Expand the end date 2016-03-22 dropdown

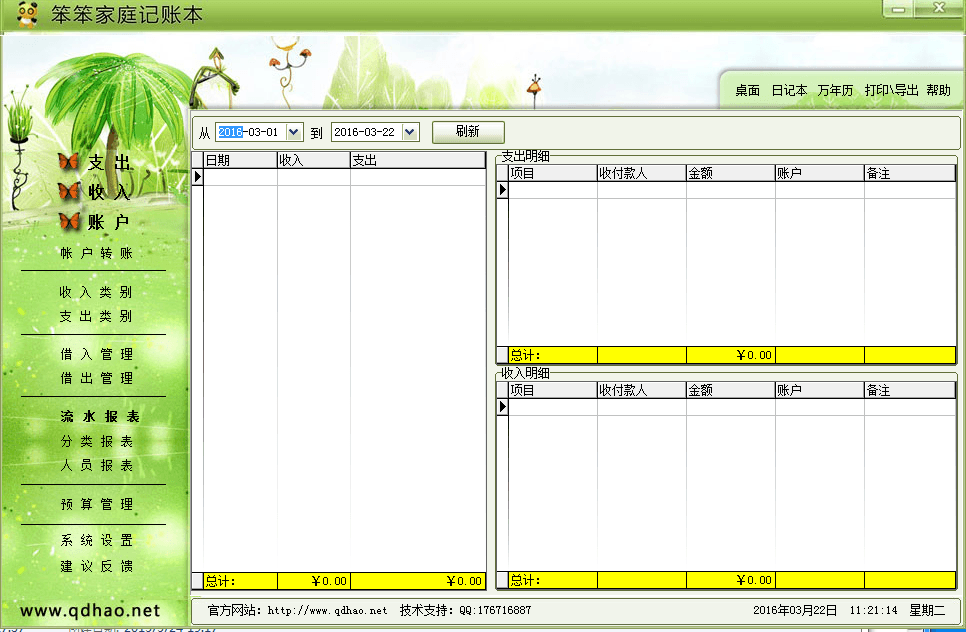click(x=409, y=132)
